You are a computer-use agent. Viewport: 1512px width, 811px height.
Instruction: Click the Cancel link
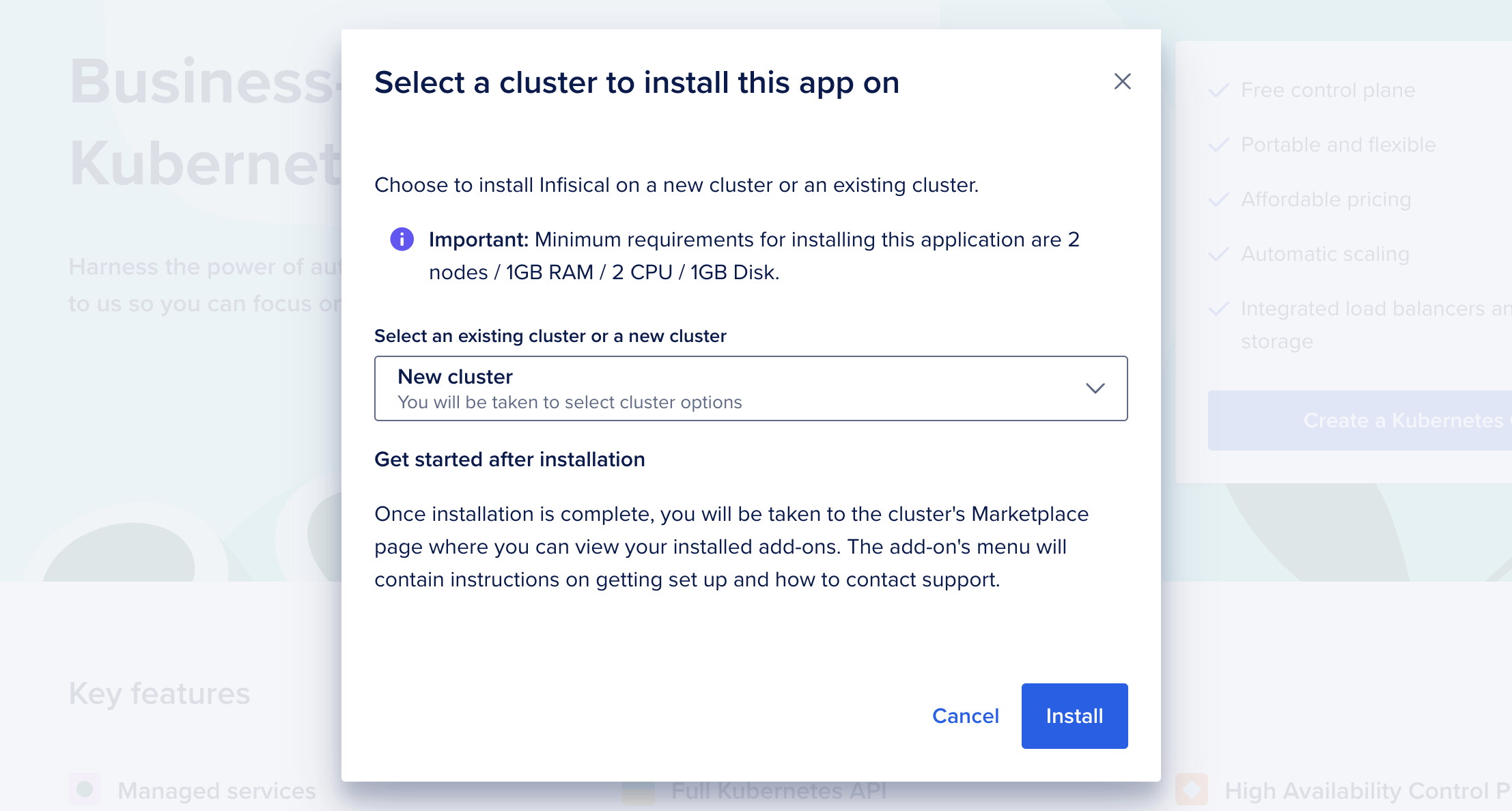tap(965, 715)
